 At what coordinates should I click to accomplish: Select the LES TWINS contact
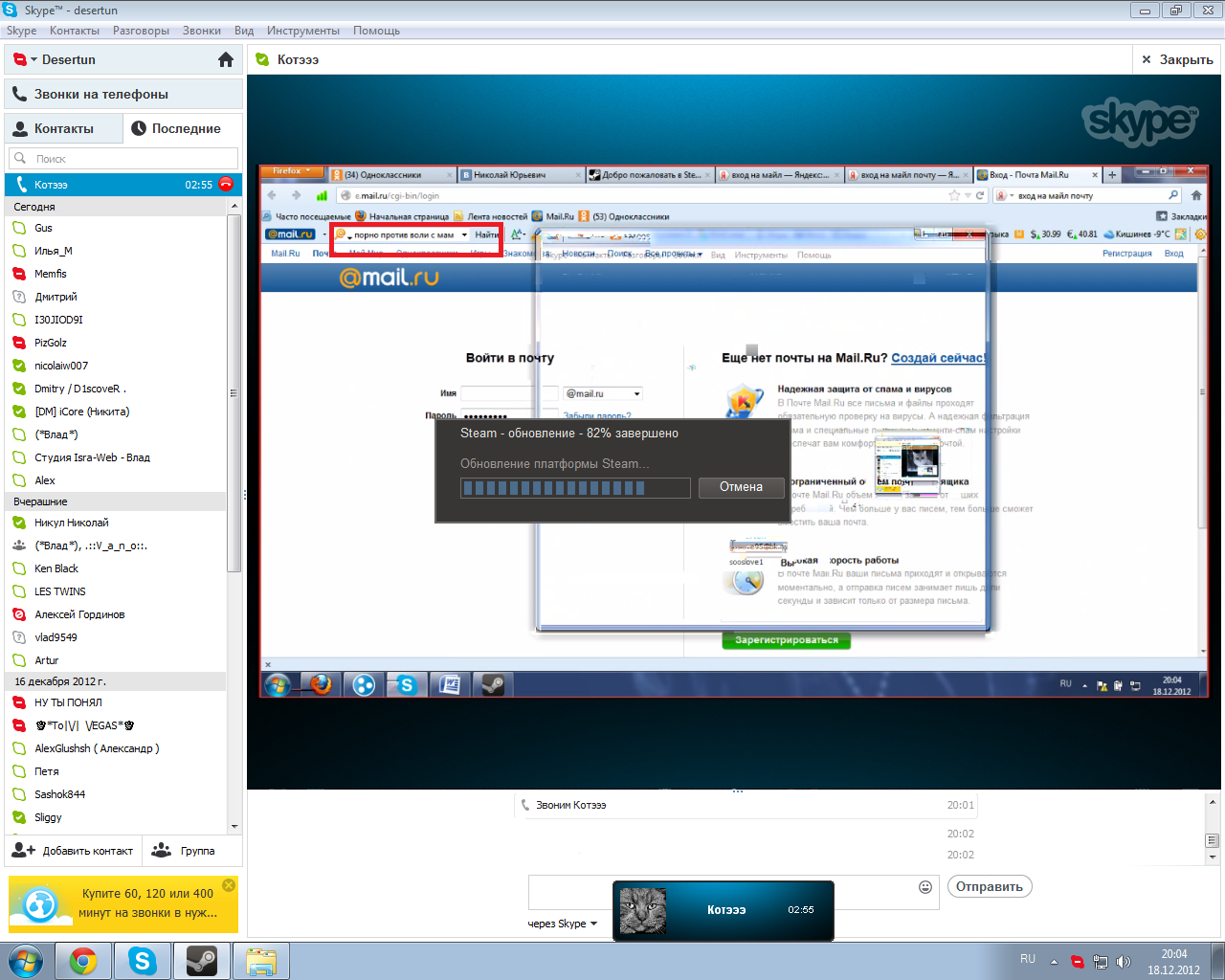[x=116, y=591]
